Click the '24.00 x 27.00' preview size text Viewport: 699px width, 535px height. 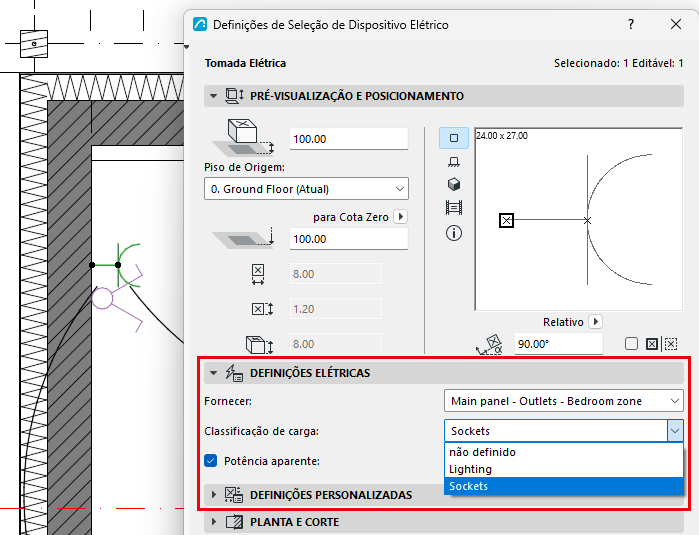click(x=502, y=136)
